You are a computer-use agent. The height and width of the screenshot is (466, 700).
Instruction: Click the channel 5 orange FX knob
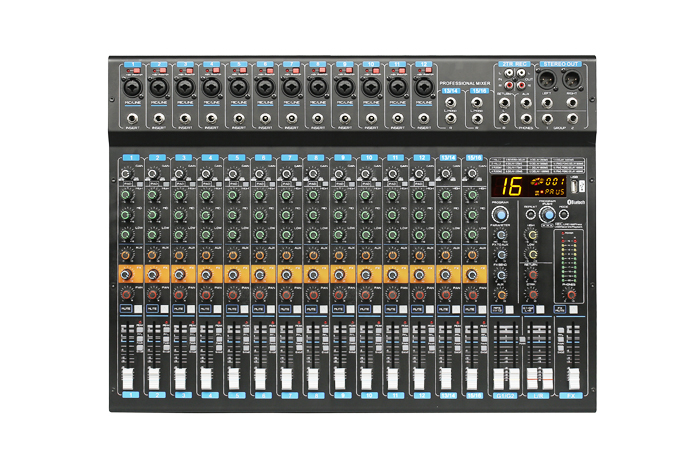[234, 273]
